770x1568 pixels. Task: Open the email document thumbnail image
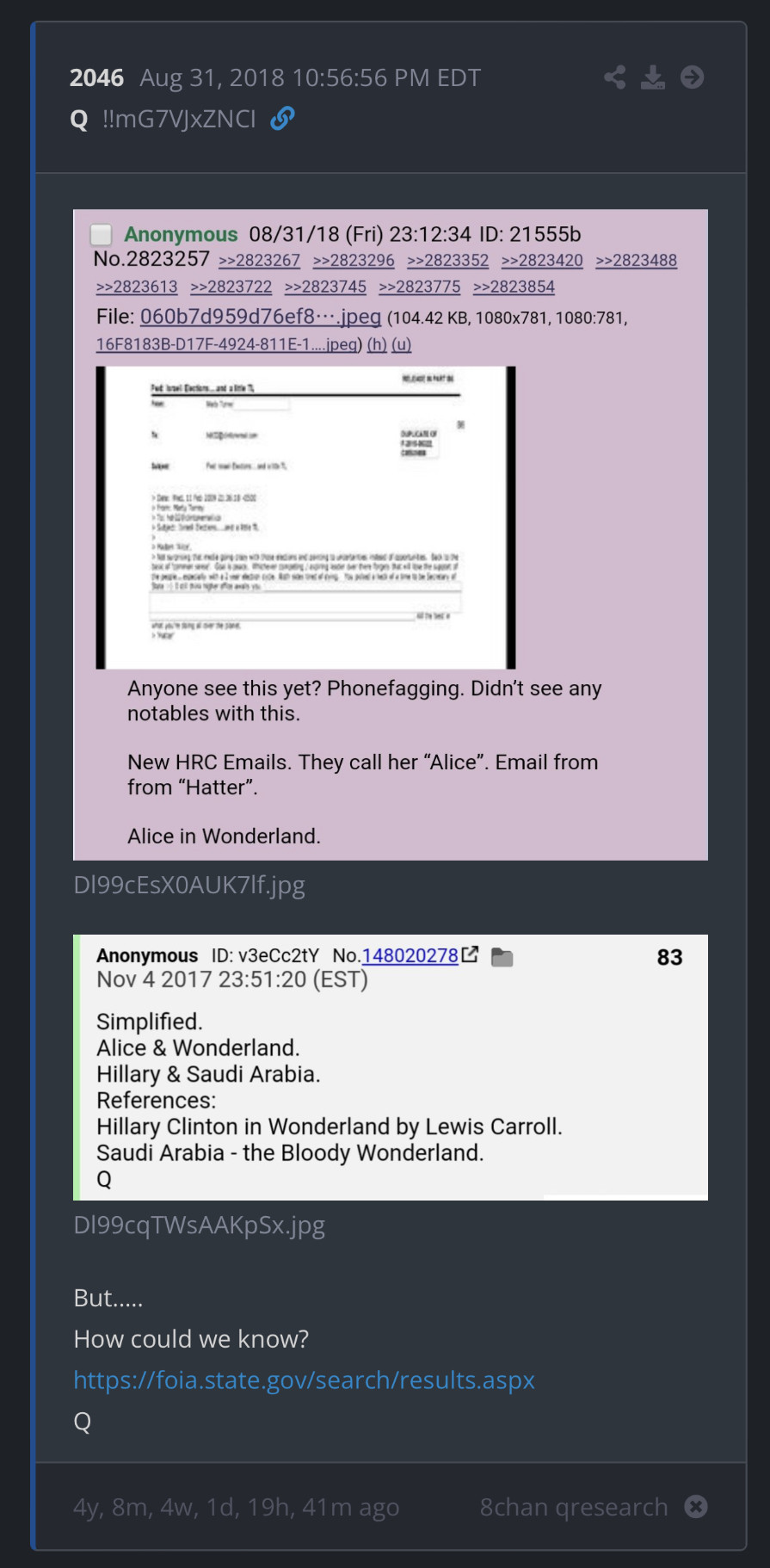point(305,517)
